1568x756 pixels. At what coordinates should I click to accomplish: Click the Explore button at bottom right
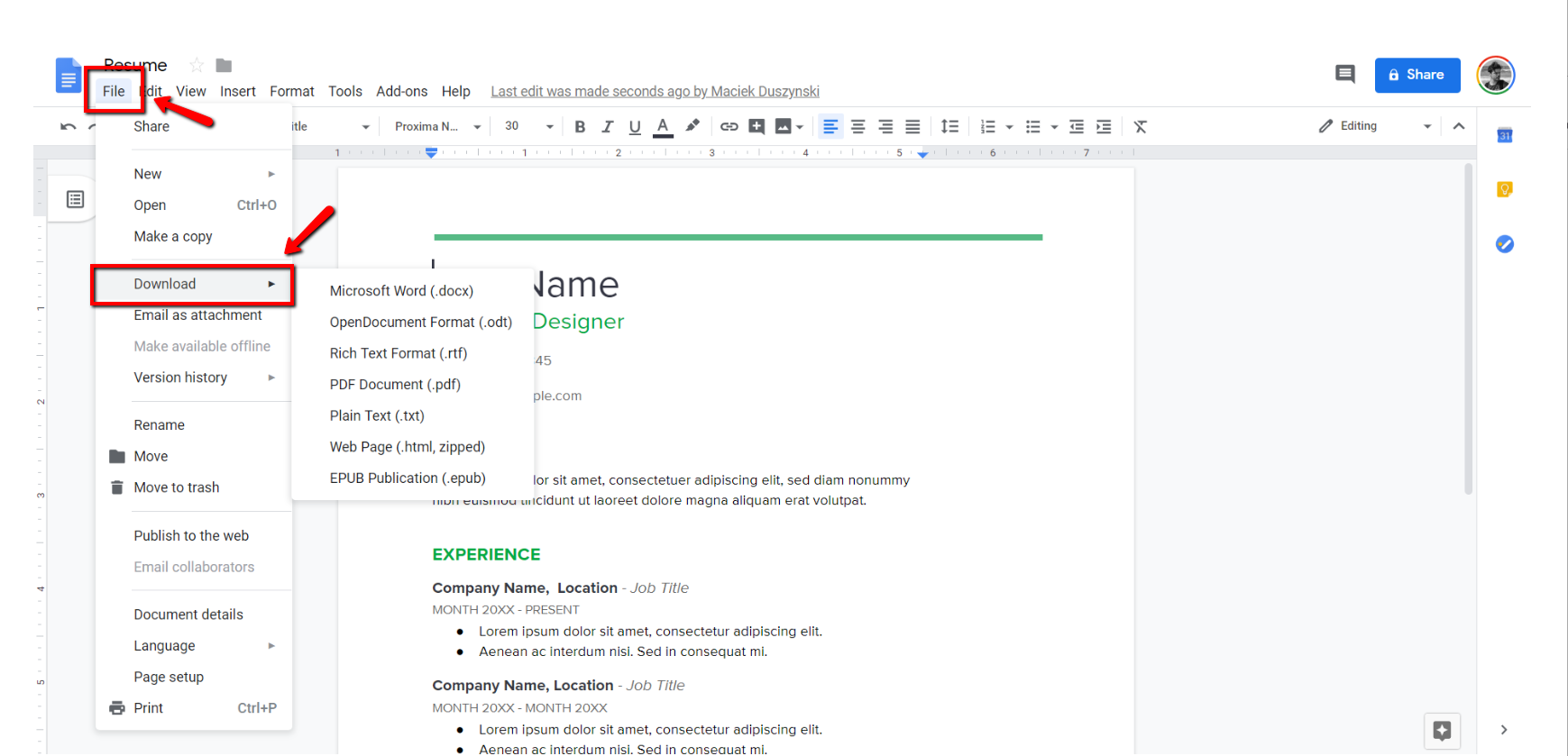[x=1442, y=731]
